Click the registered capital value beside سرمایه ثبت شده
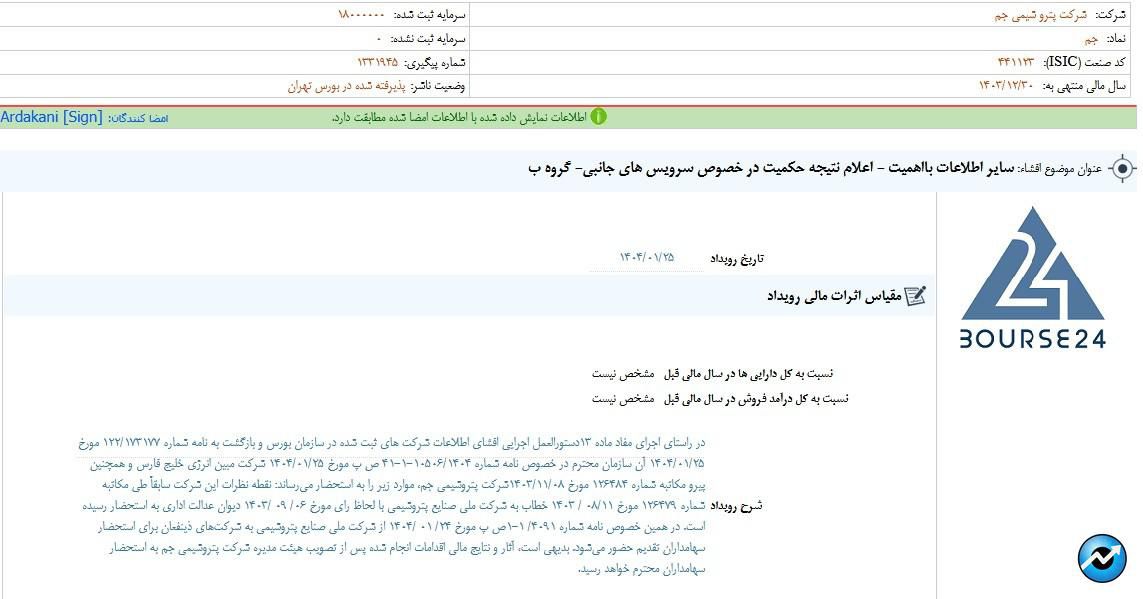The width and height of the screenshot is (1143, 599). 361,15
